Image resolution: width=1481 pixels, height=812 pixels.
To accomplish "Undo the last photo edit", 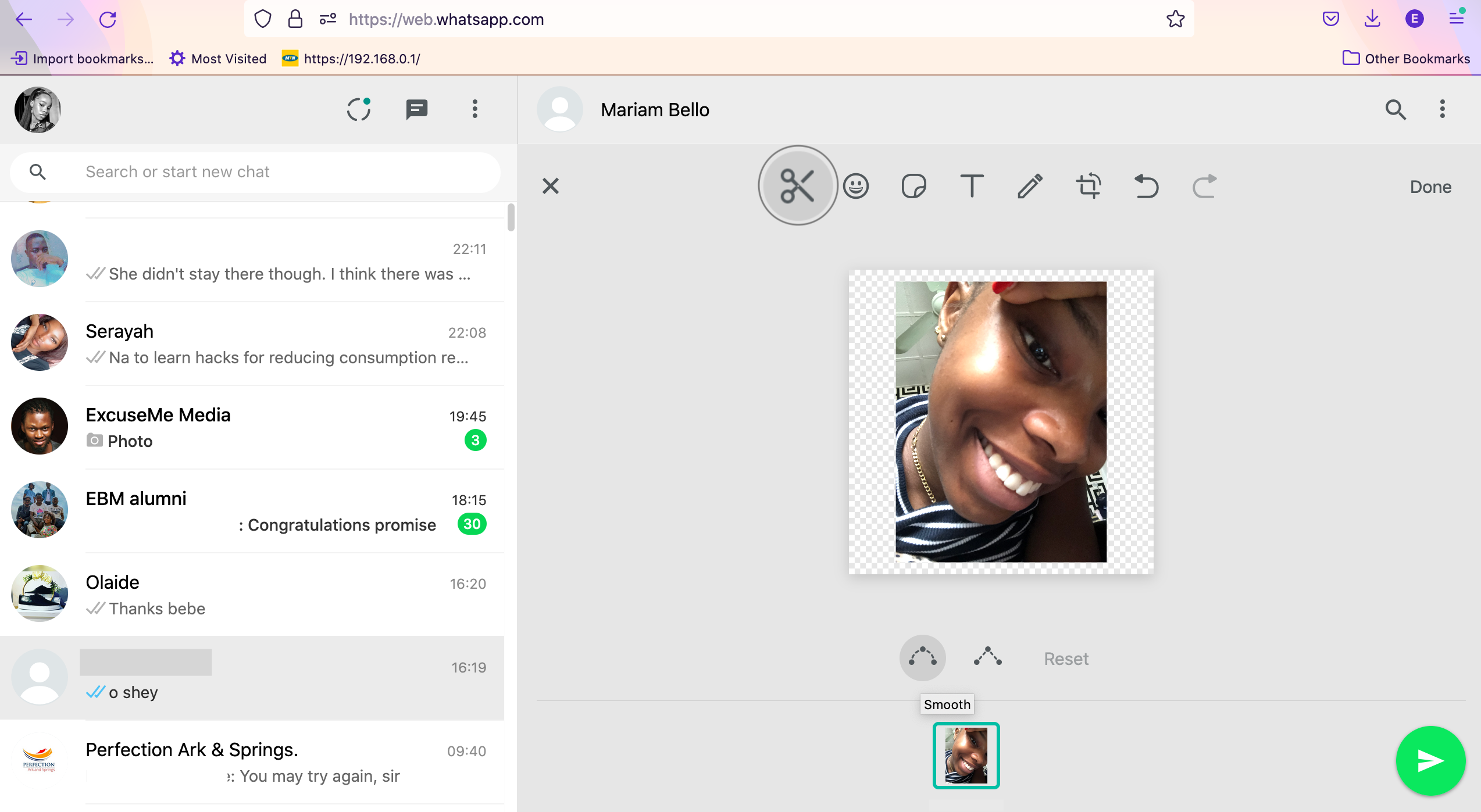I will click(1146, 185).
